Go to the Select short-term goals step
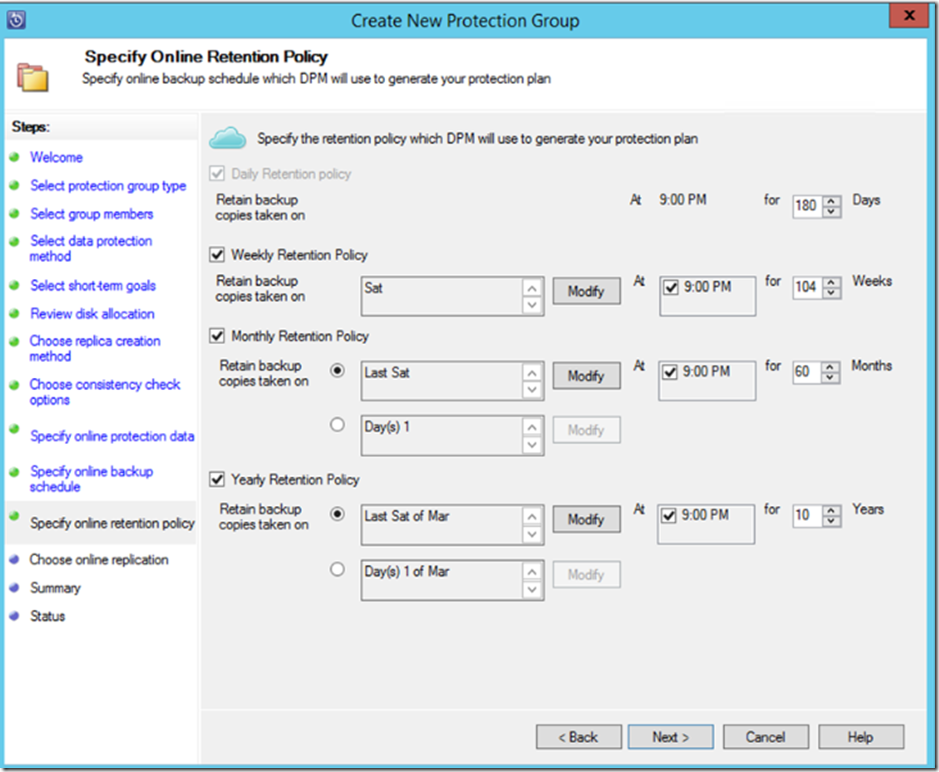 93,285
